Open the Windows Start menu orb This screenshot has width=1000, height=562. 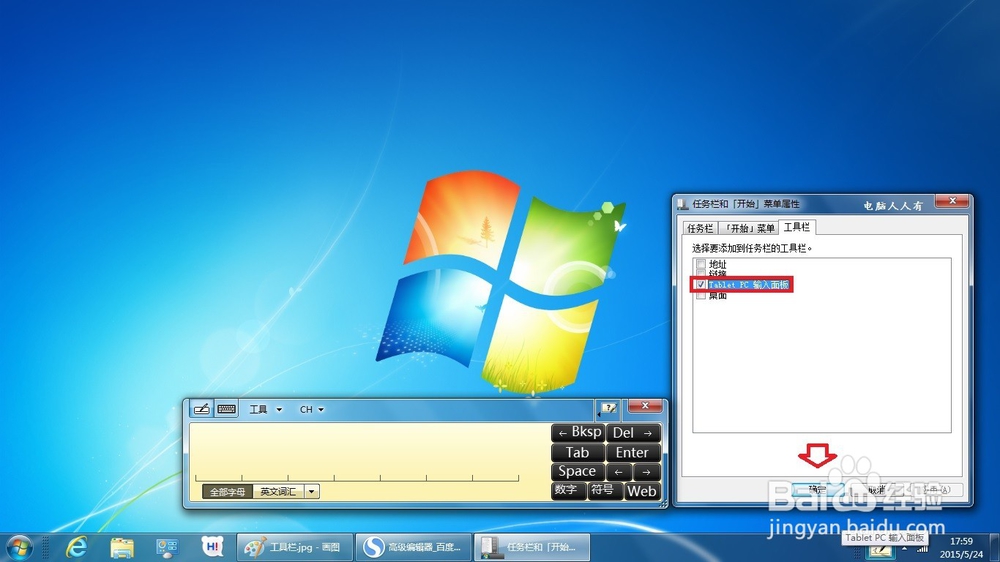pos(19,547)
